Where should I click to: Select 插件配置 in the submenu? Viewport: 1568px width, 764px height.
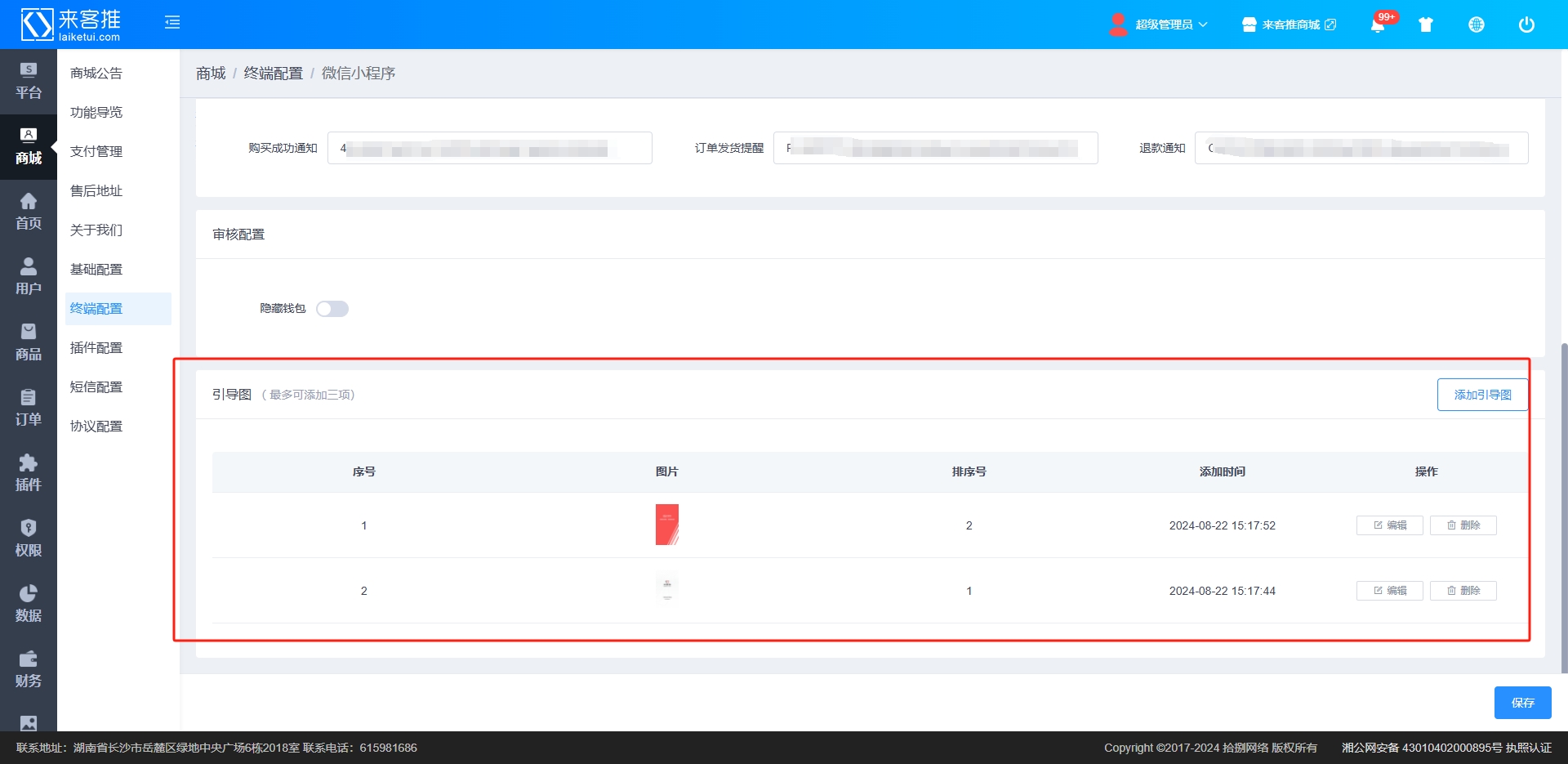[x=96, y=348]
